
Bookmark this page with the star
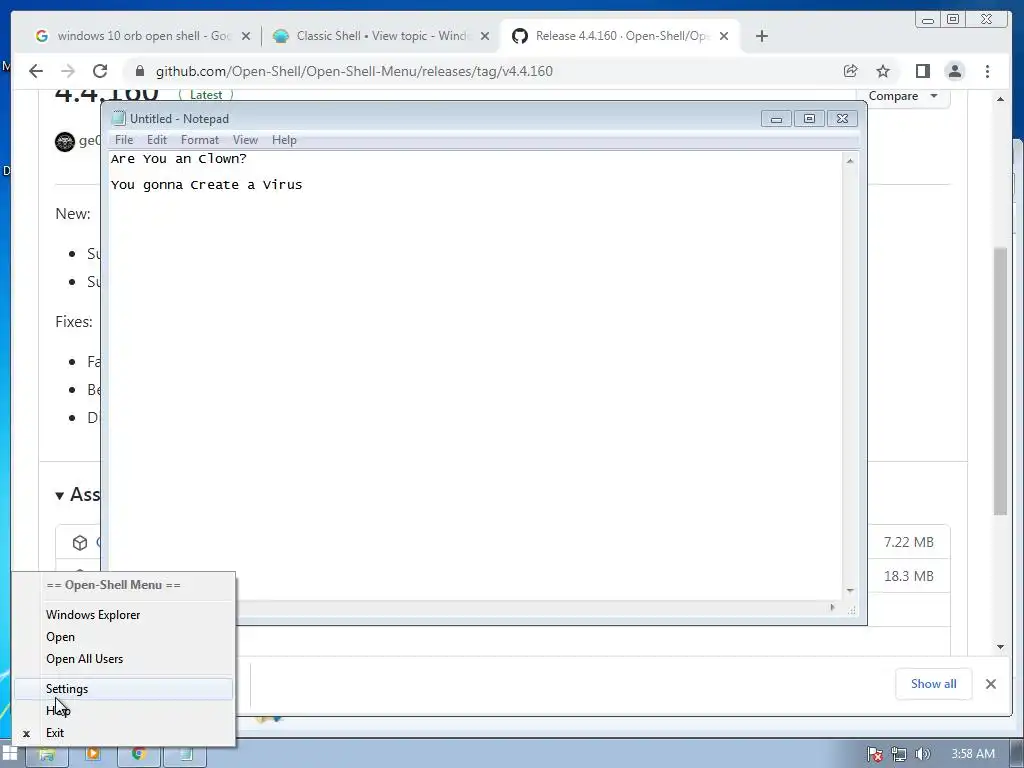coord(883,71)
